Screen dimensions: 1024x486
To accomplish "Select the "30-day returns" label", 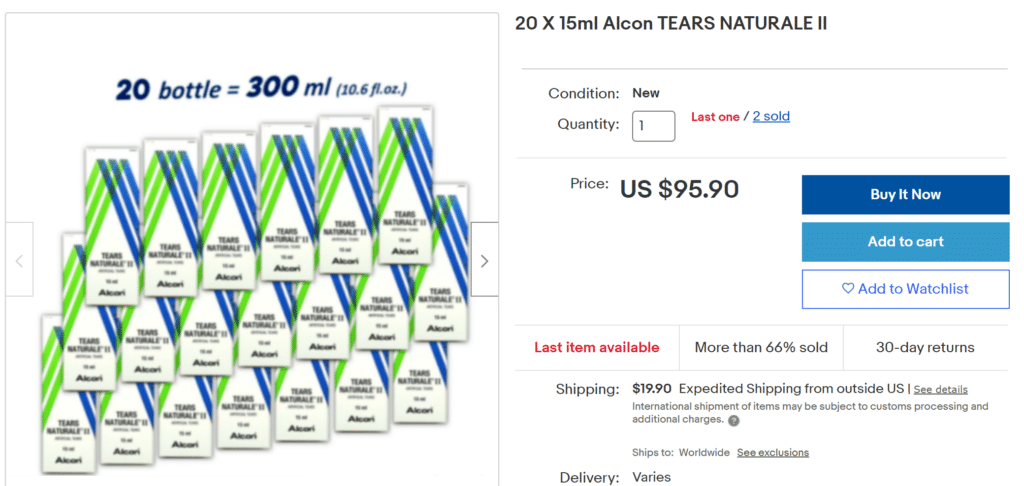I will pos(925,348).
